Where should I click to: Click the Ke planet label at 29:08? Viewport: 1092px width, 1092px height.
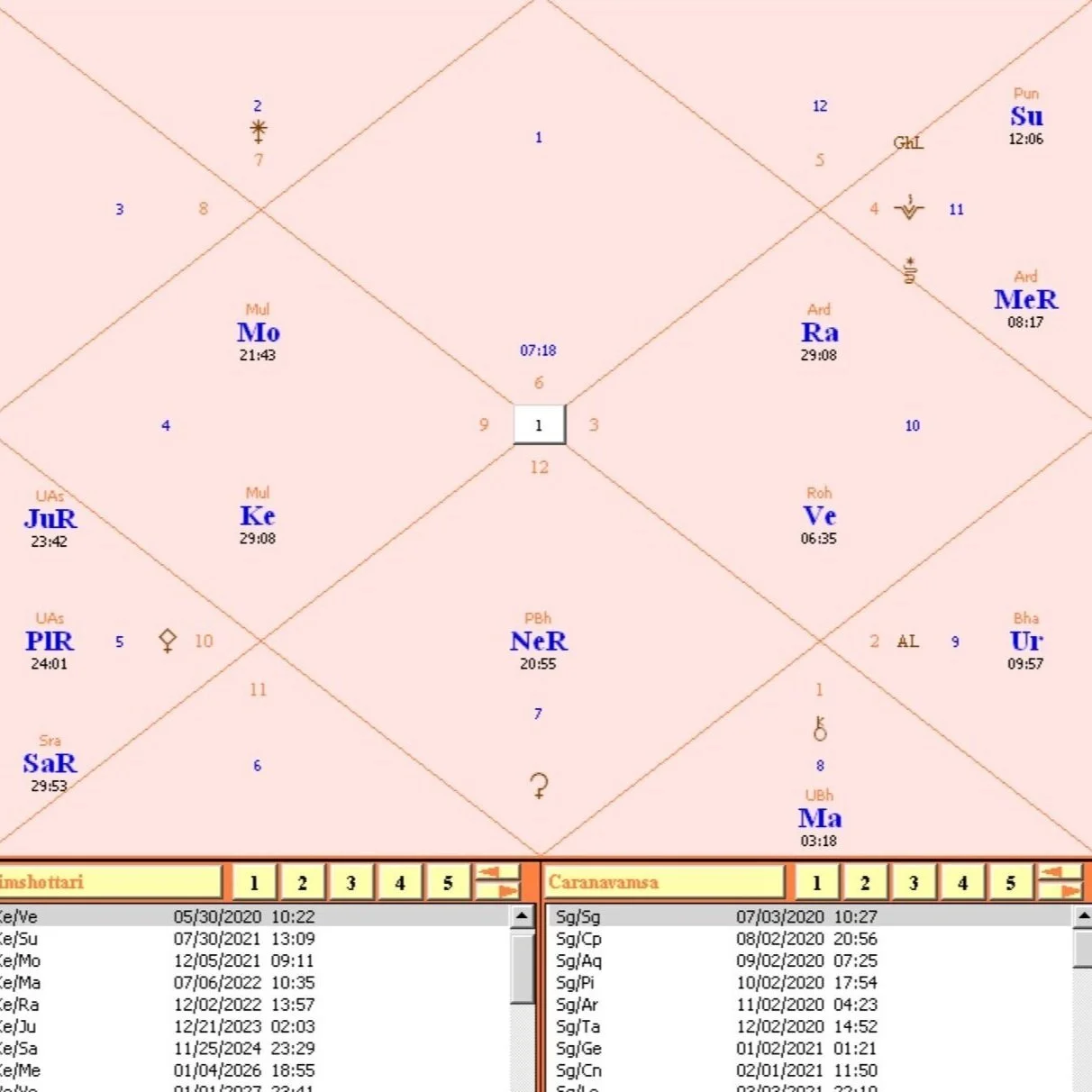click(x=258, y=516)
